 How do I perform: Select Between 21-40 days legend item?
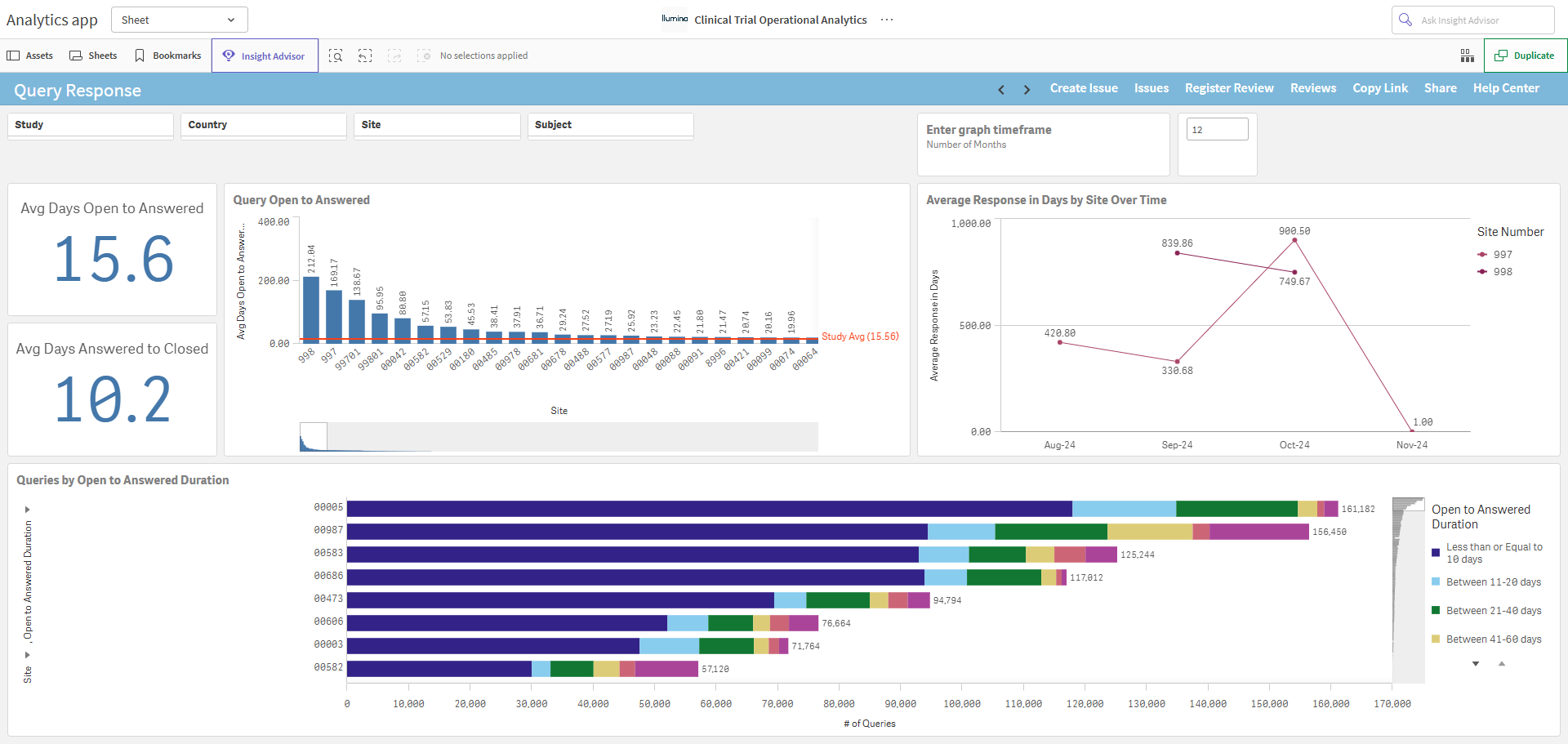tap(1486, 611)
